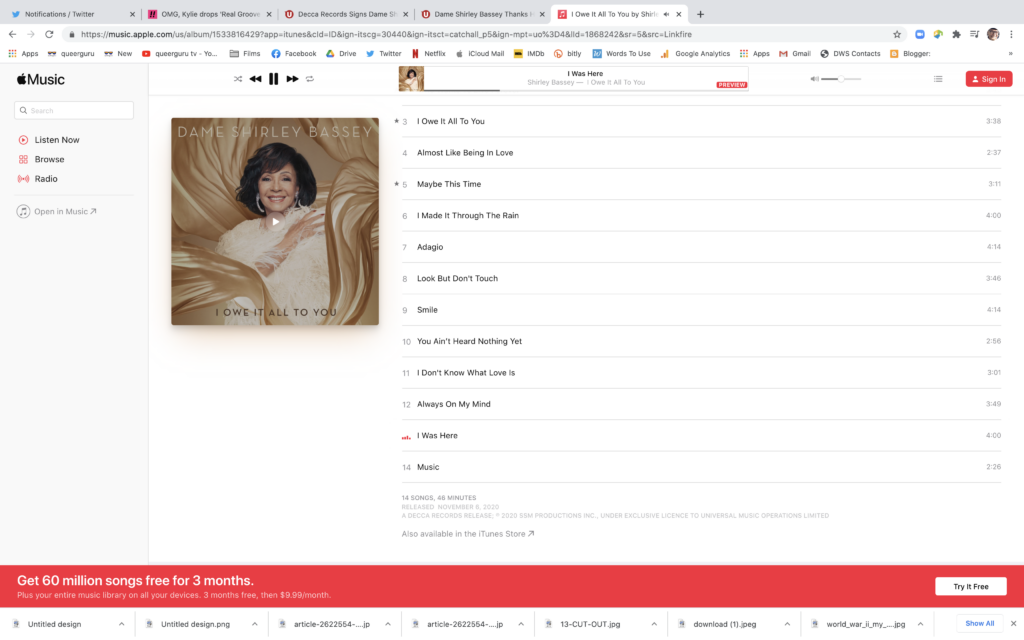The width and height of the screenshot is (1024, 640).
Task: Open the Chrome three-dot menu
Action: point(1011,34)
